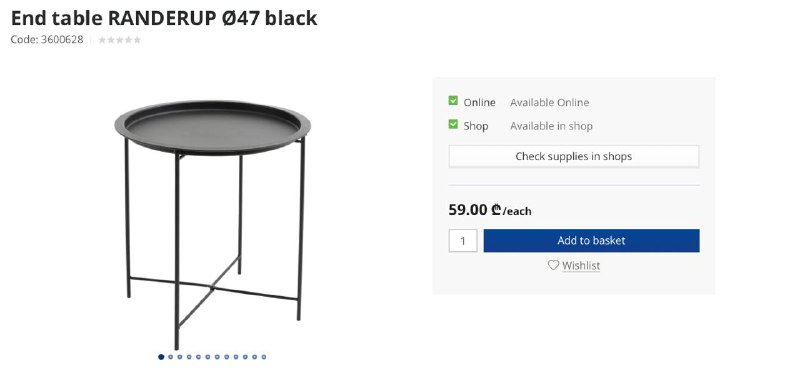The image size is (800, 375).
Task: Select the sixth image carousel dot
Action: click(208, 357)
